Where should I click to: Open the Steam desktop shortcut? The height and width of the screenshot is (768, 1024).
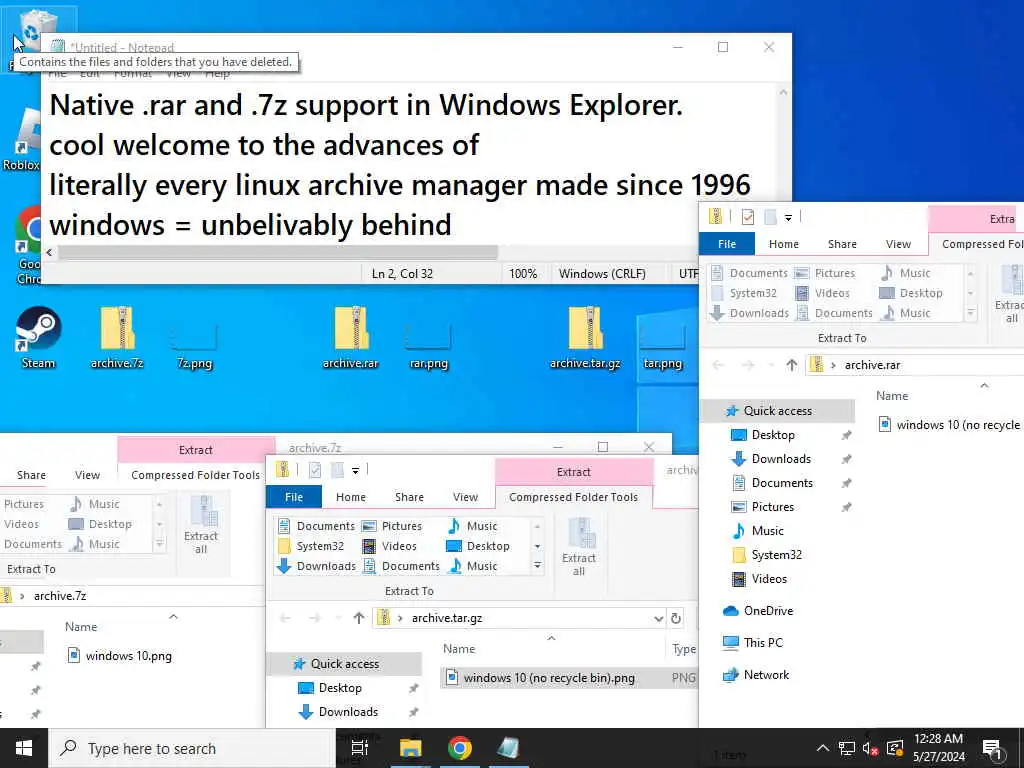(38, 338)
